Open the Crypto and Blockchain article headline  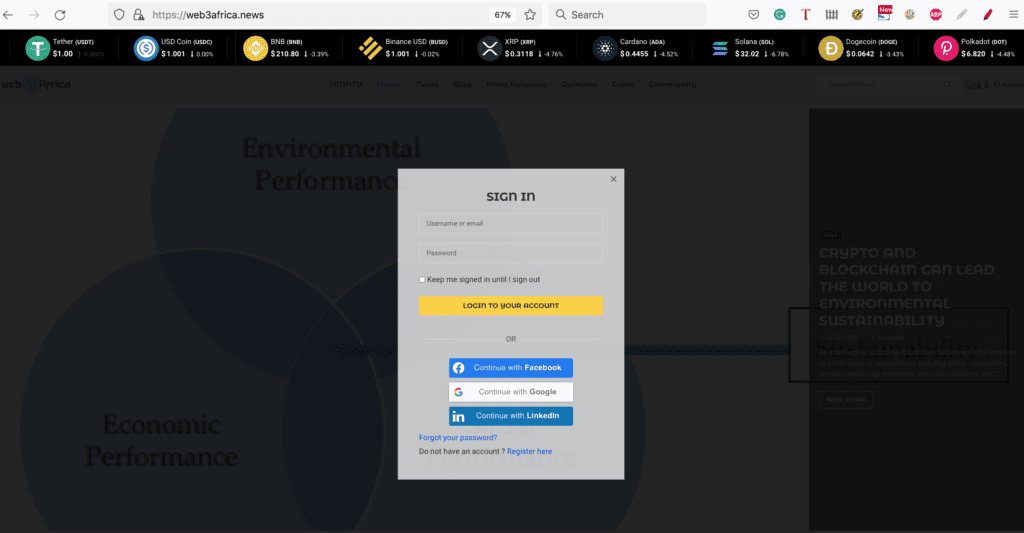(x=906, y=287)
